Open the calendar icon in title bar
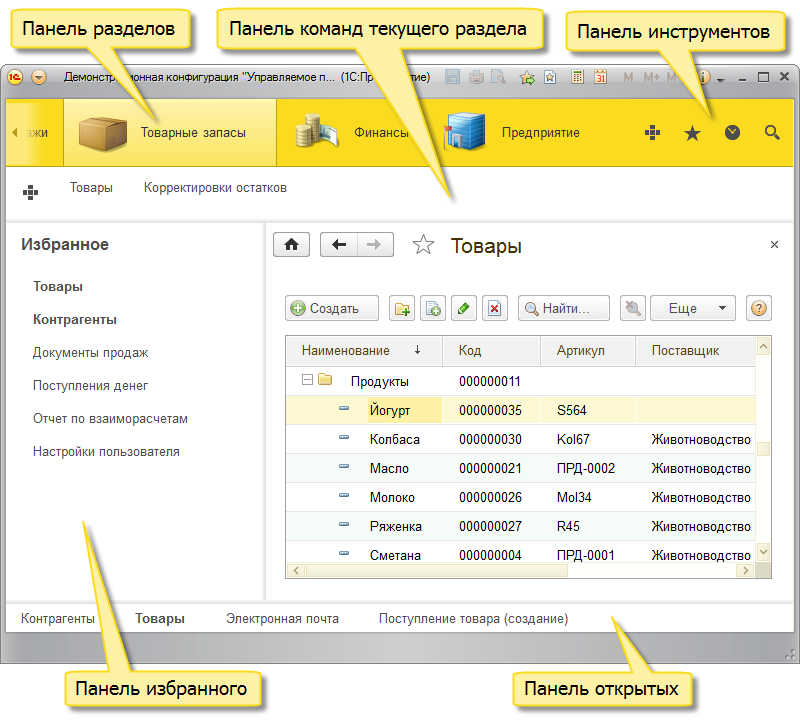The height and width of the screenshot is (720, 800). pyautogui.click(x=601, y=78)
